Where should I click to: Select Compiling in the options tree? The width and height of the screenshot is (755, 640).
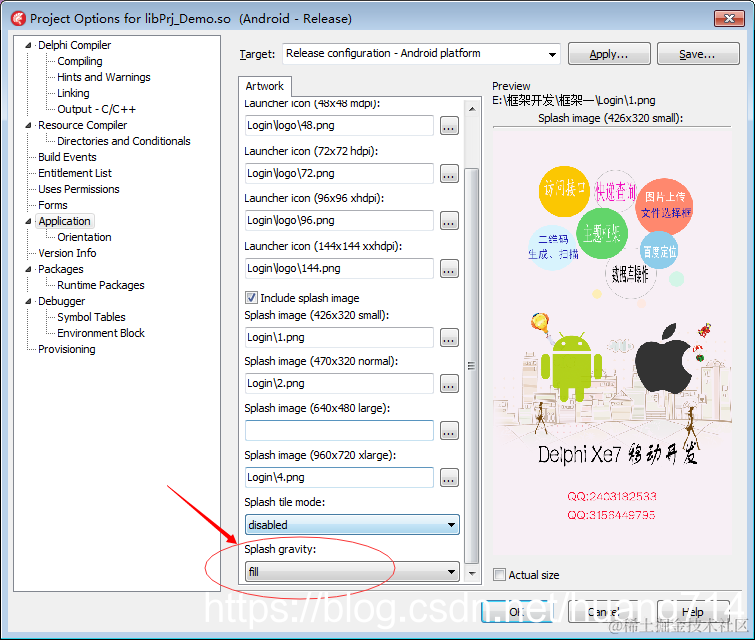80,61
